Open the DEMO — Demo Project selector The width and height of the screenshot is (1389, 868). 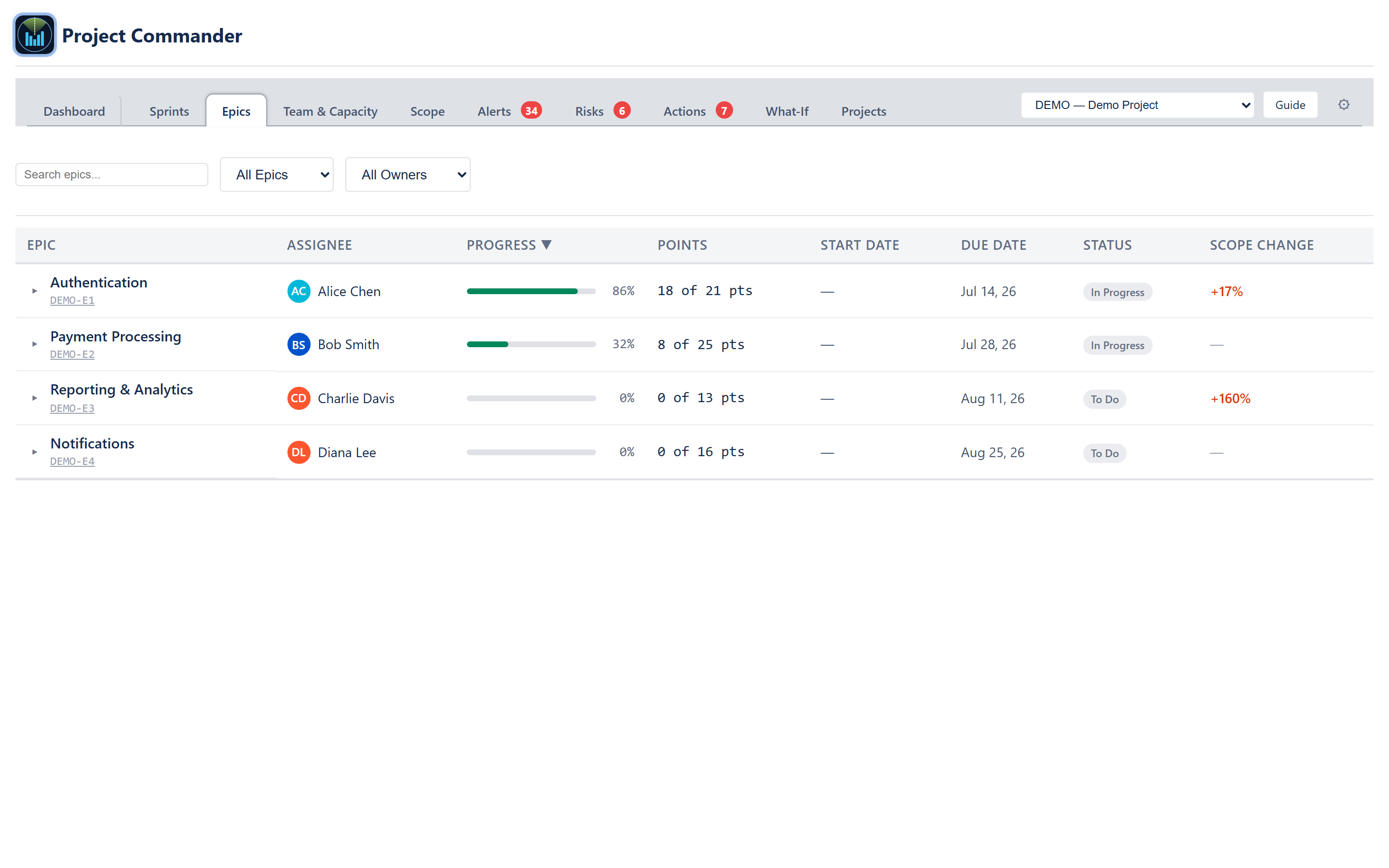click(x=1137, y=105)
